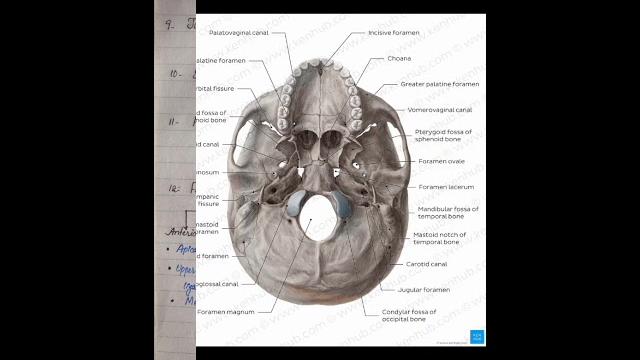Click 'Pterygoid fossa of sphenoid bone' label
The width and height of the screenshot is (640, 360).
pos(443,136)
